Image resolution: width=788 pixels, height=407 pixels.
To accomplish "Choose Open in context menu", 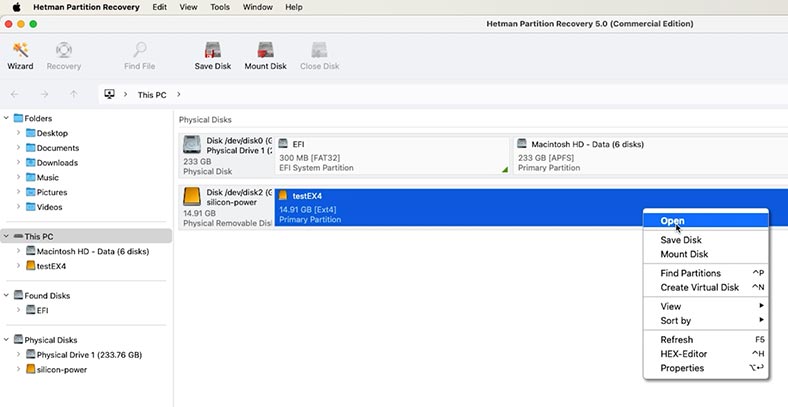I will coord(706,221).
